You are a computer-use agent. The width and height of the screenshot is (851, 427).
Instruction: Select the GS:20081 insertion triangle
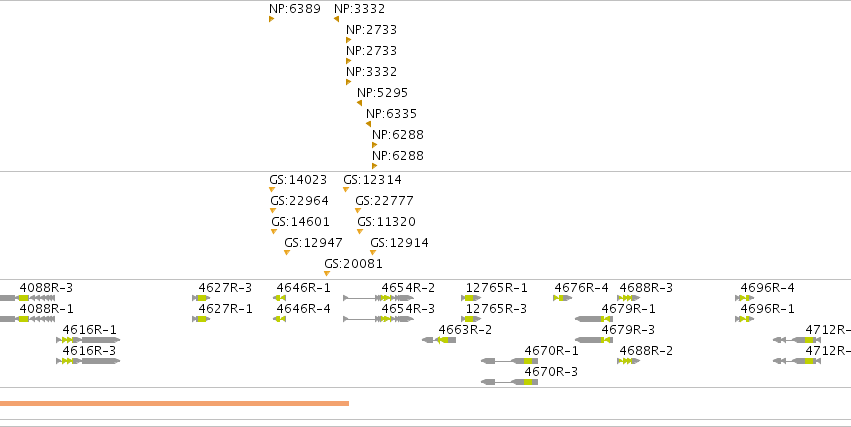pyautogui.click(x=327, y=274)
